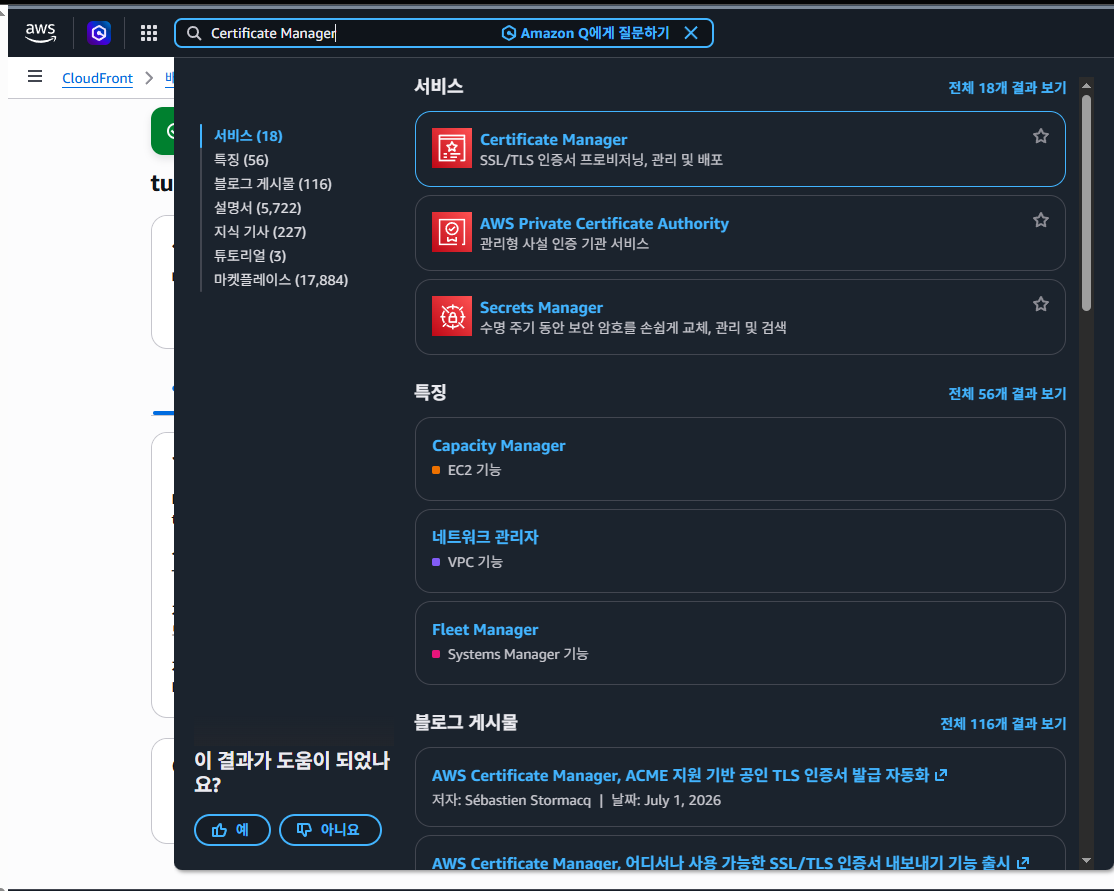1114x891 pixels.
Task: Click the breadcrumb chevron after CloudFront
Action: 149,78
